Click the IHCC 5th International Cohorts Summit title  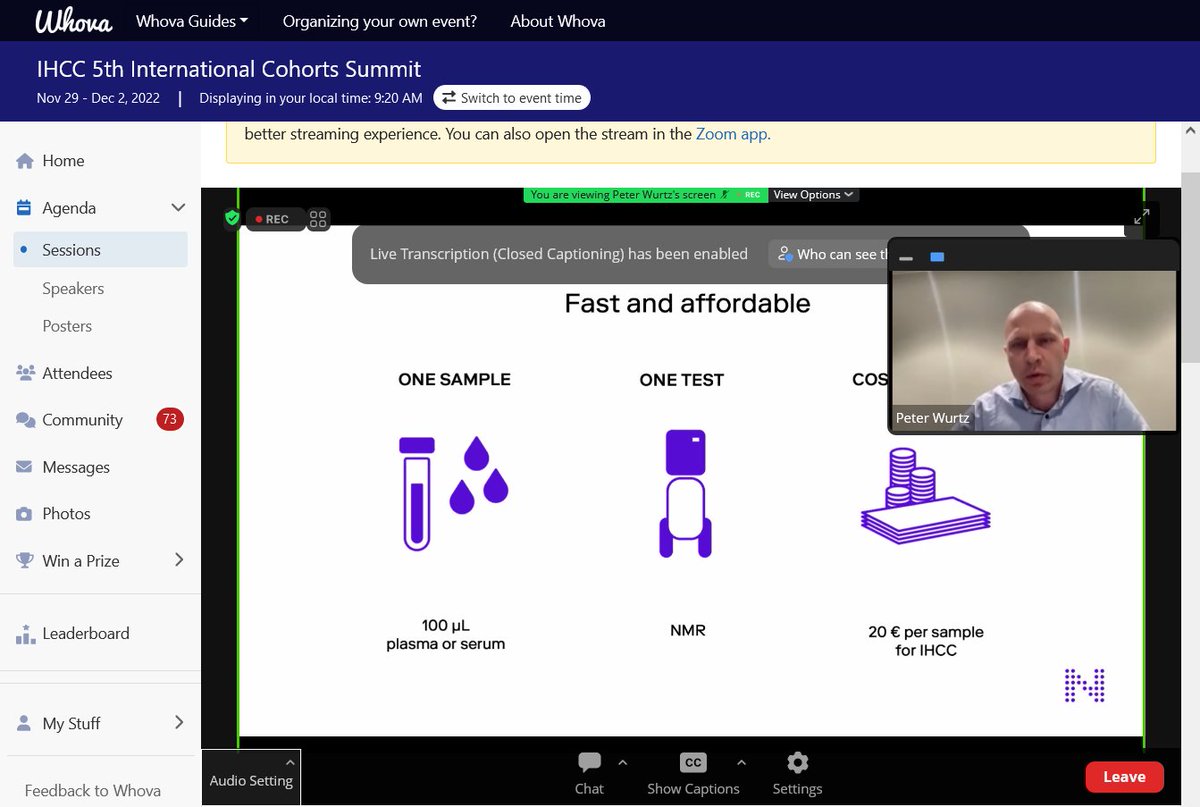pos(229,69)
